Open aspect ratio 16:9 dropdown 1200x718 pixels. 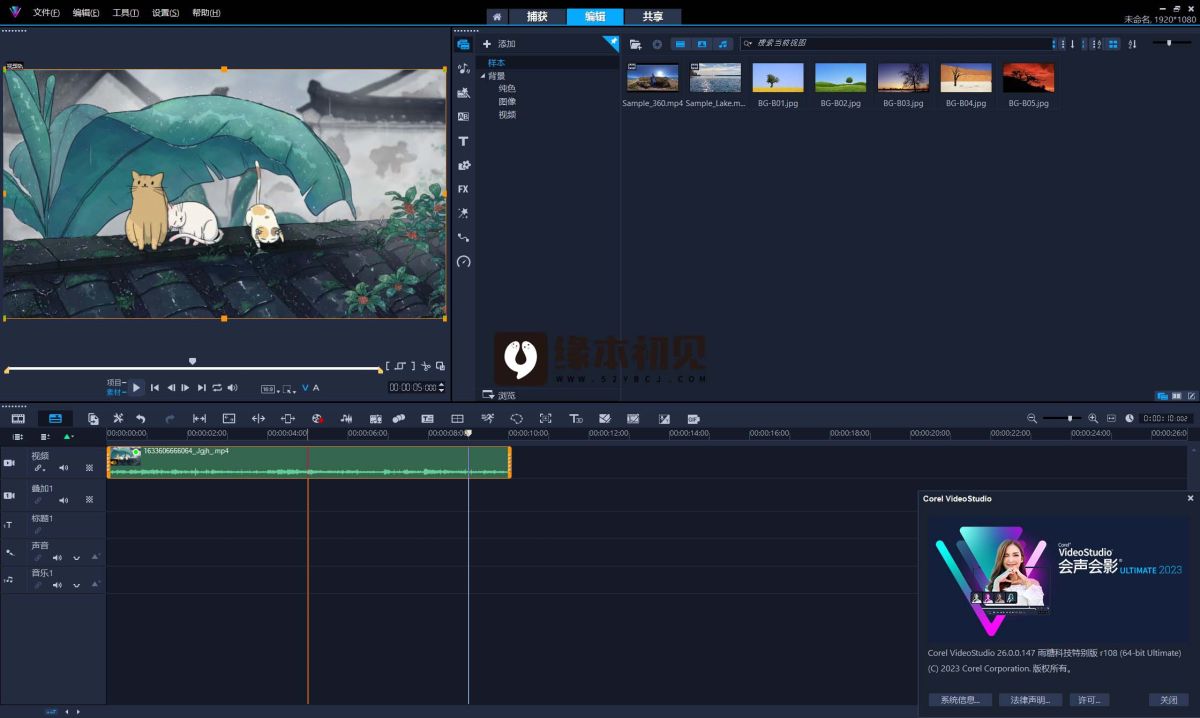tap(272, 388)
